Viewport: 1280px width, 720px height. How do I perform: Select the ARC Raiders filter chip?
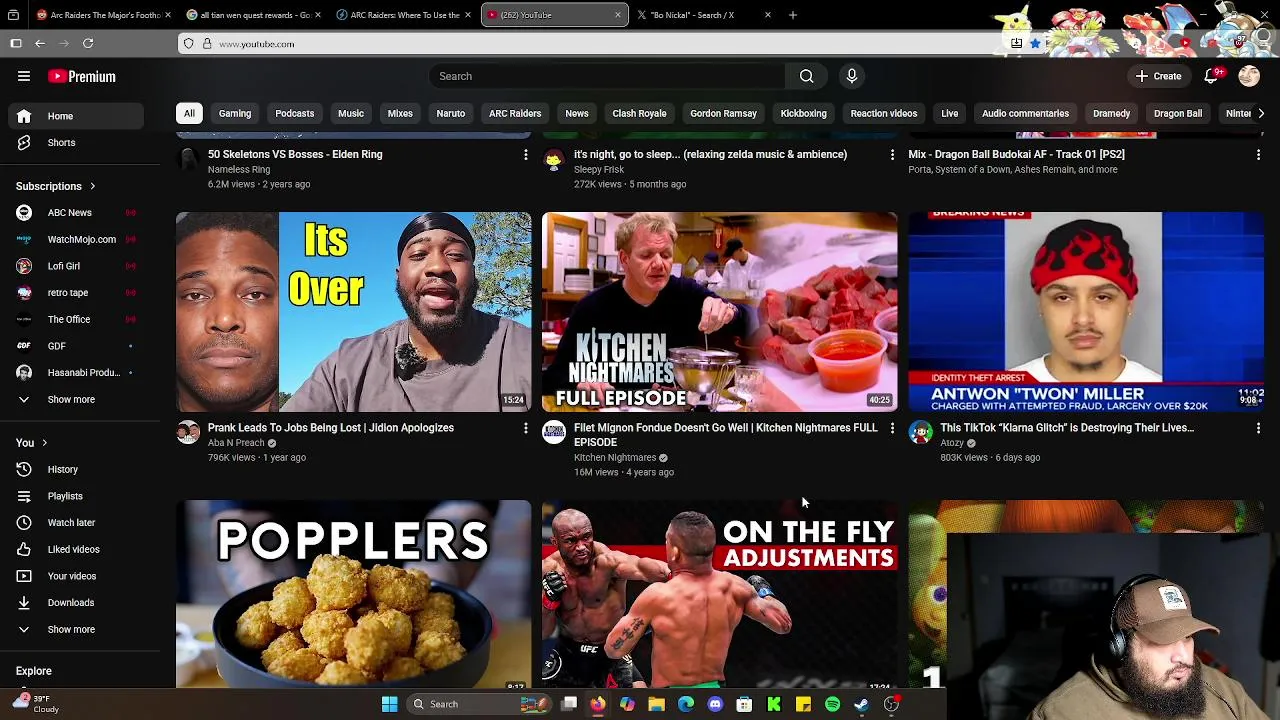pyautogui.click(x=515, y=114)
